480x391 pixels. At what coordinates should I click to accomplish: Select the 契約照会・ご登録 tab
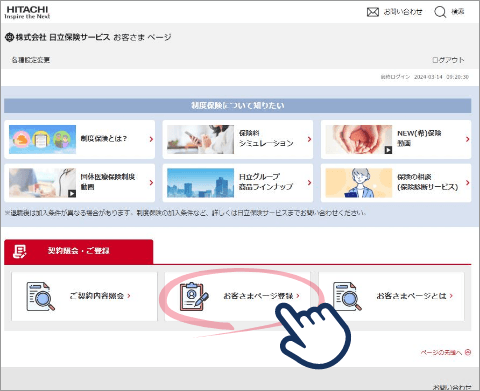tap(79, 251)
